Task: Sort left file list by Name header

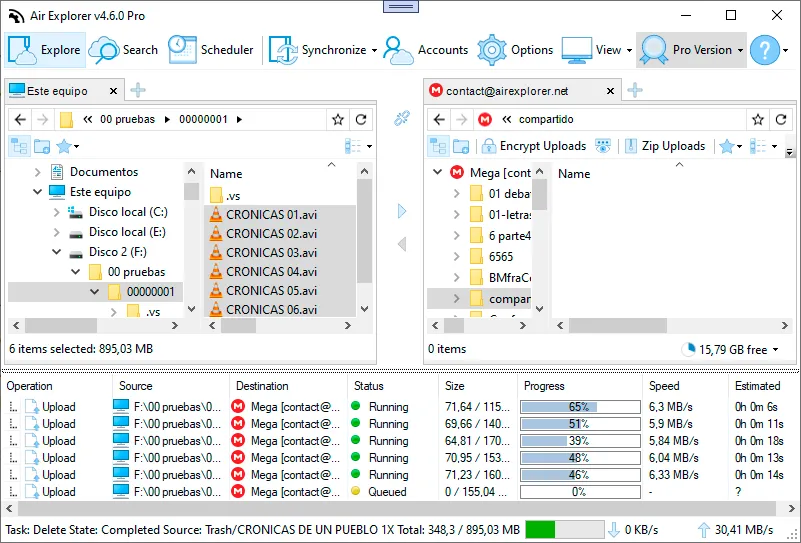Action: pos(226,174)
